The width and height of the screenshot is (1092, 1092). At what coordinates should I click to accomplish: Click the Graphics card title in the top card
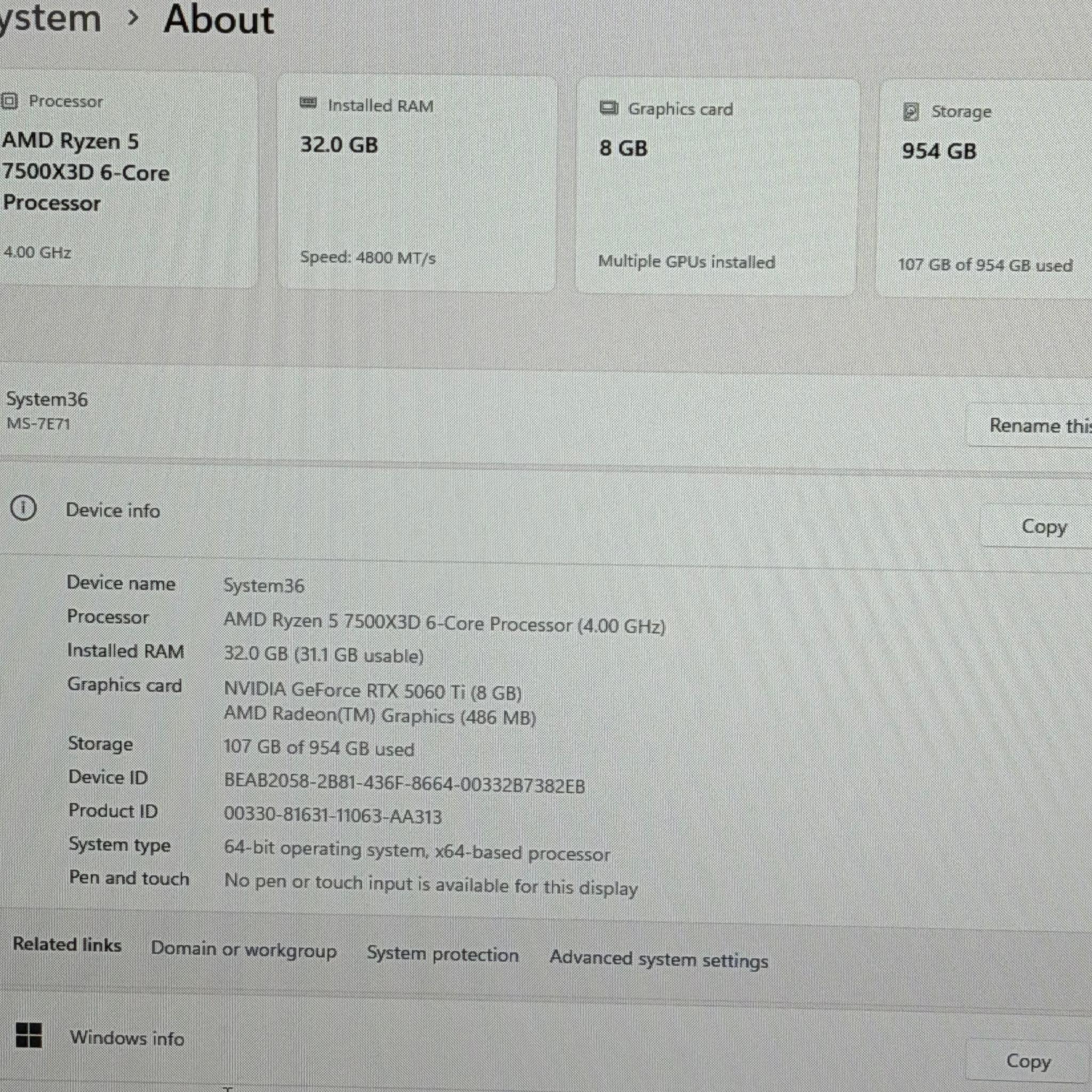[x=680, y=109]
